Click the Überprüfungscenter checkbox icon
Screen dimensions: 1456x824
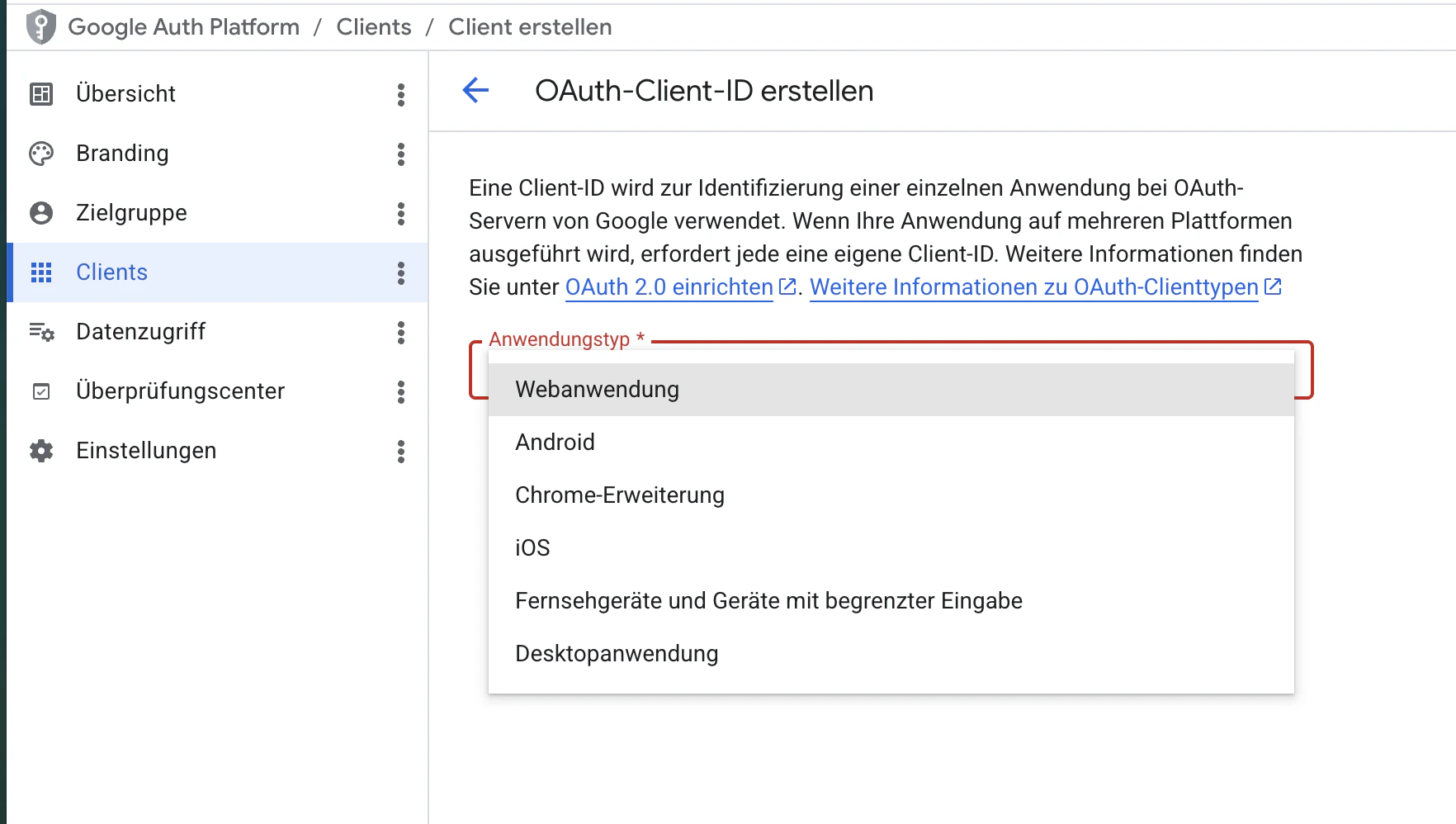(x=41, y=391)
